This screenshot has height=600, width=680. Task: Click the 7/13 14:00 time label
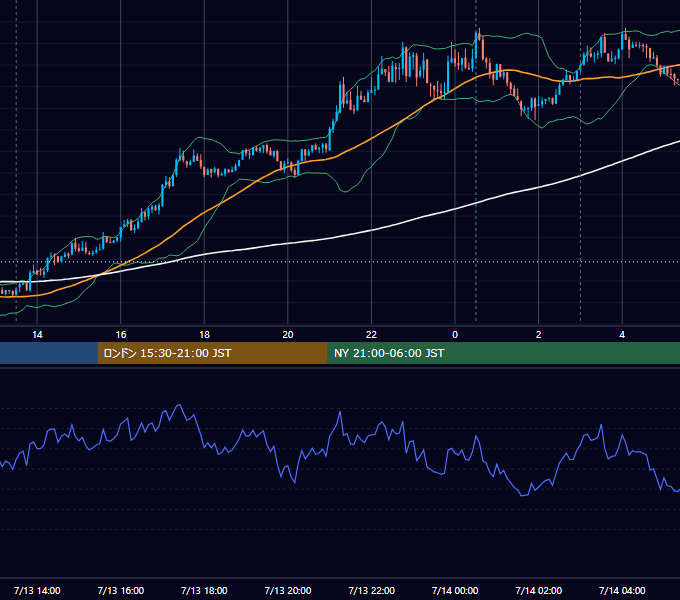click(37, 590)
